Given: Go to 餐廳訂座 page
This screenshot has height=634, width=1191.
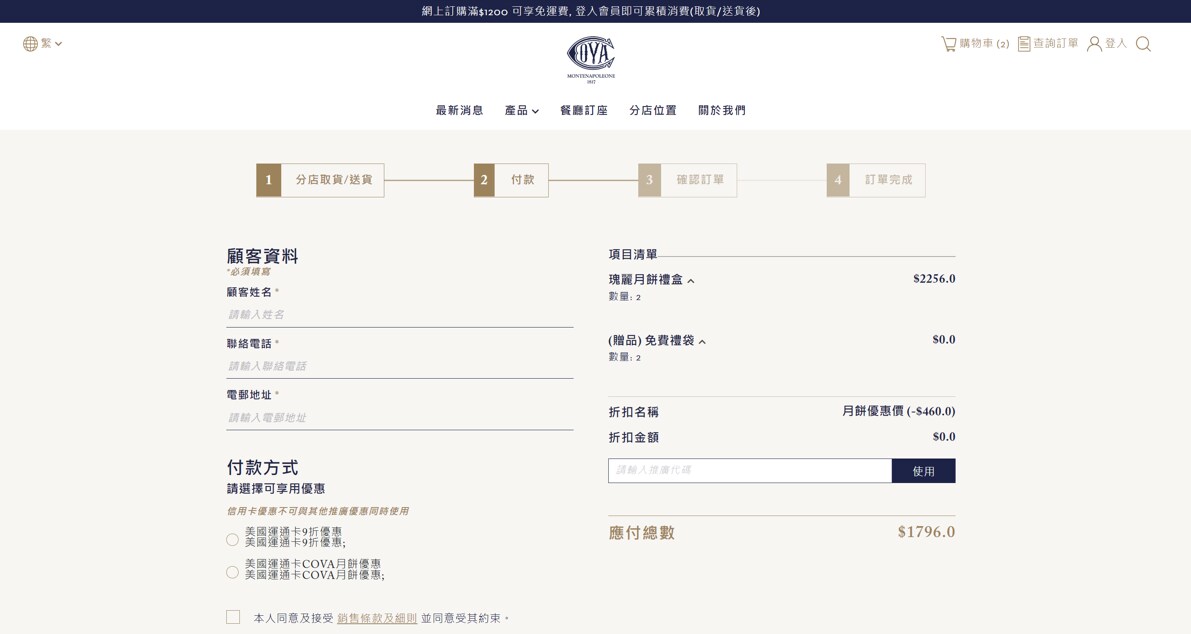Looking at the screenshot, I should 584,111.
